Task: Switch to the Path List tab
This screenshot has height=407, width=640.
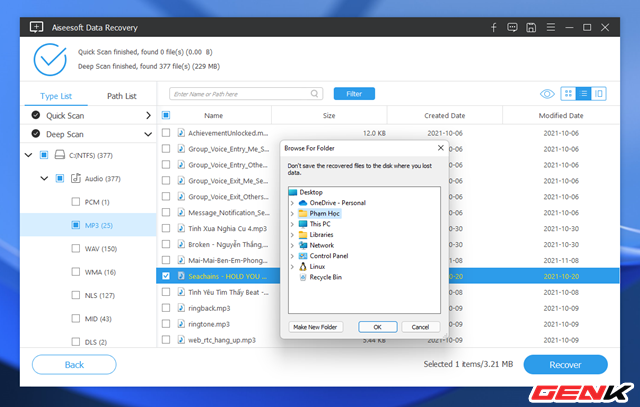Action: pos(122,96)
